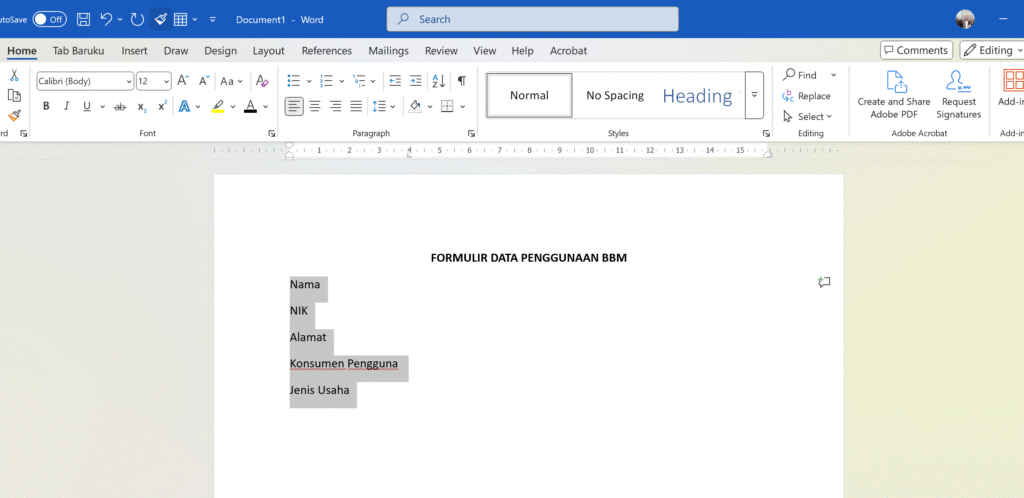This screenshot has height=498, width=1024.
Task: Open the Home tab
Action: (22, 50)
